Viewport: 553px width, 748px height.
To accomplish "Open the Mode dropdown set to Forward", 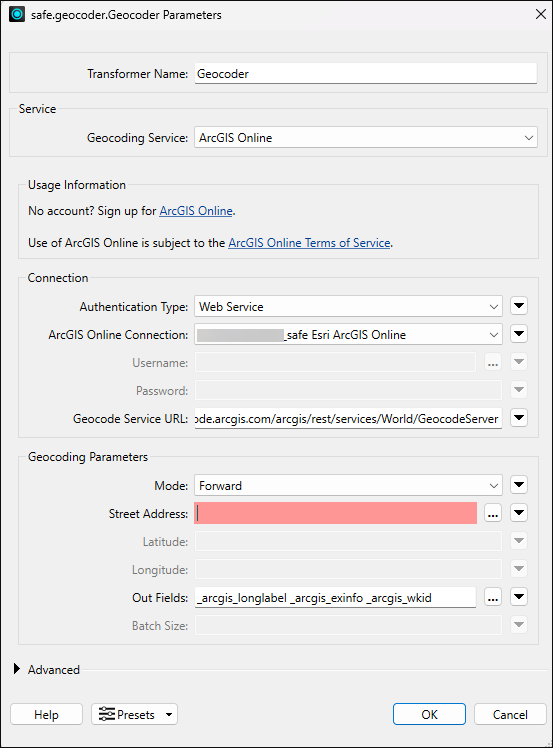I will coord(348,485).
